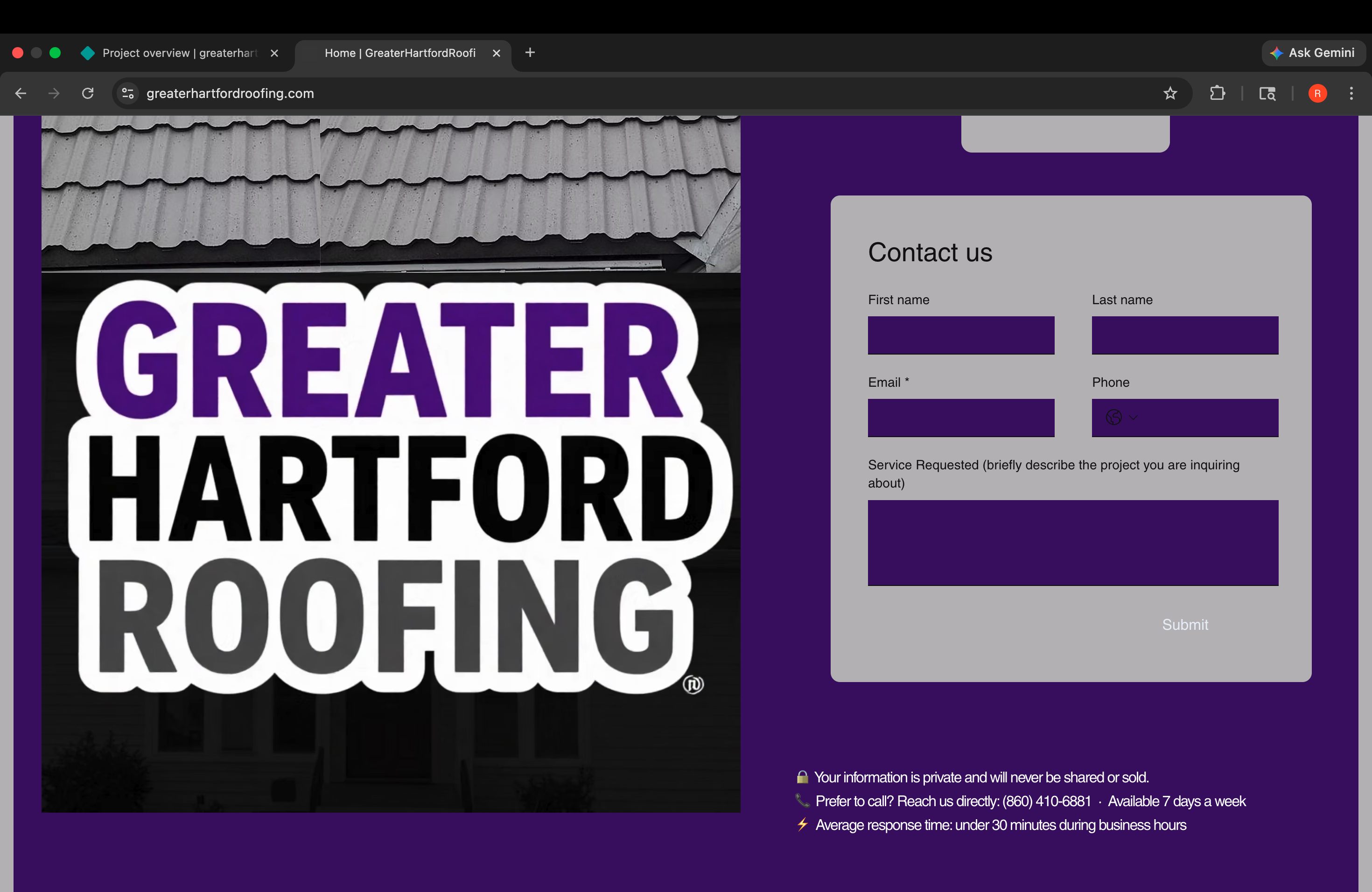This screenshot has width=1372, height=892.
Task: Bookmark this page with the star icon
Action: pos(1169,93)
